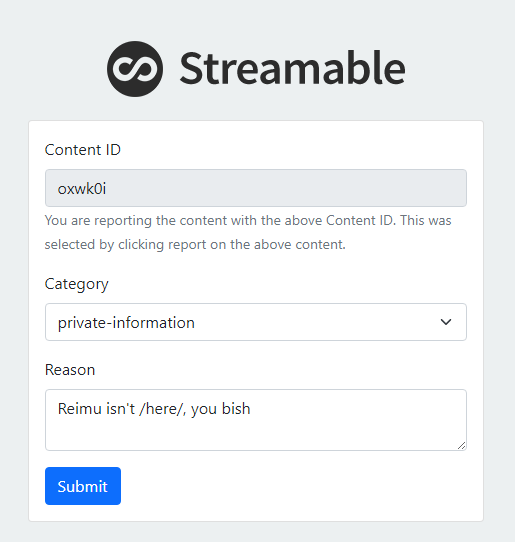Click empty space below text in the Reason box
The height and width of the screenshot is (542, 515).
(x=256, y=436)
